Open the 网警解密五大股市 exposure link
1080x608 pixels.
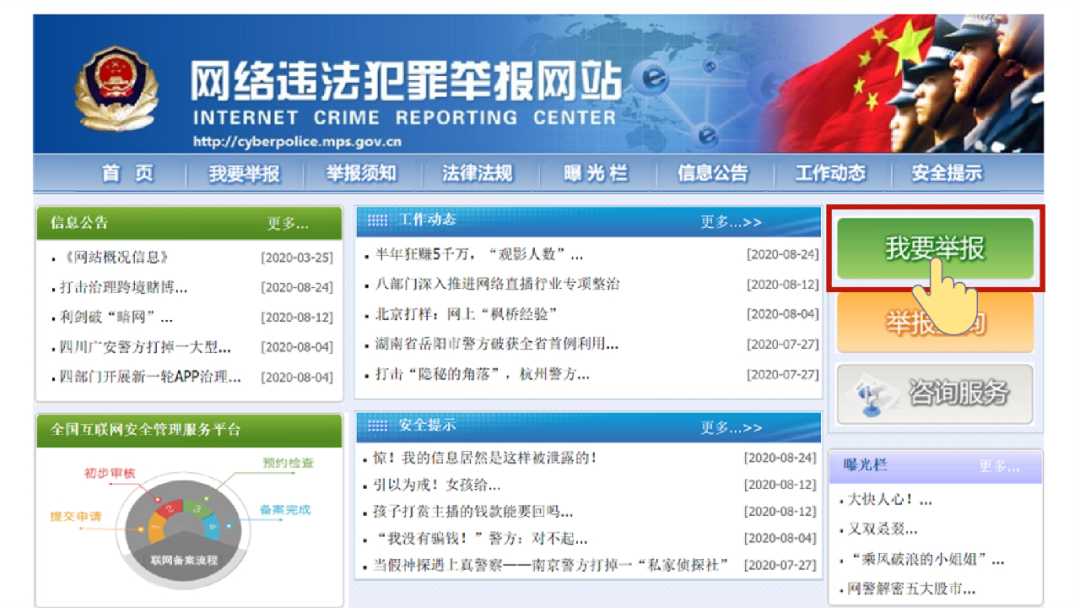click(x=911, y=588)
